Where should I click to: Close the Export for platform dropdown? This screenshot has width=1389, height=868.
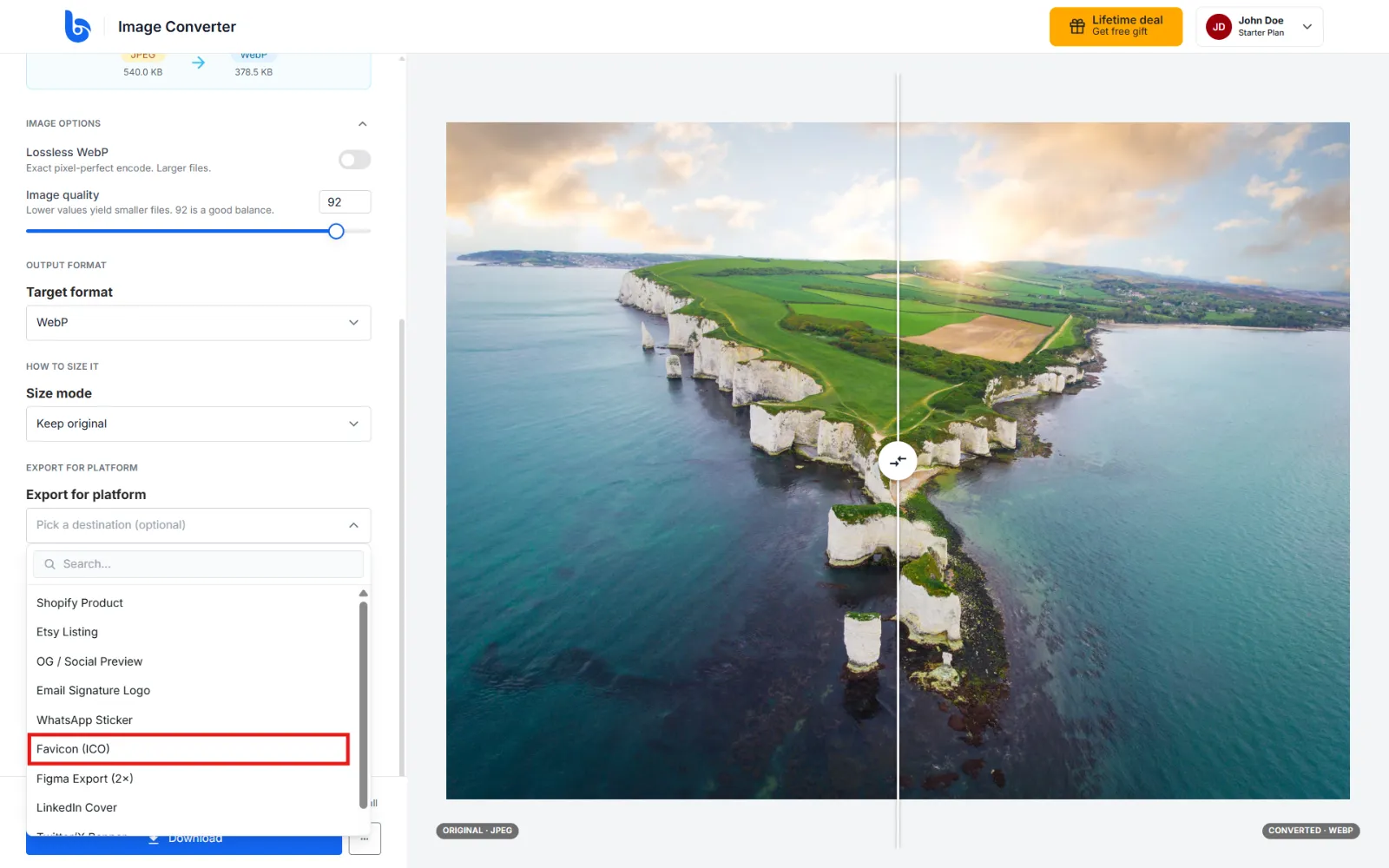199,525
